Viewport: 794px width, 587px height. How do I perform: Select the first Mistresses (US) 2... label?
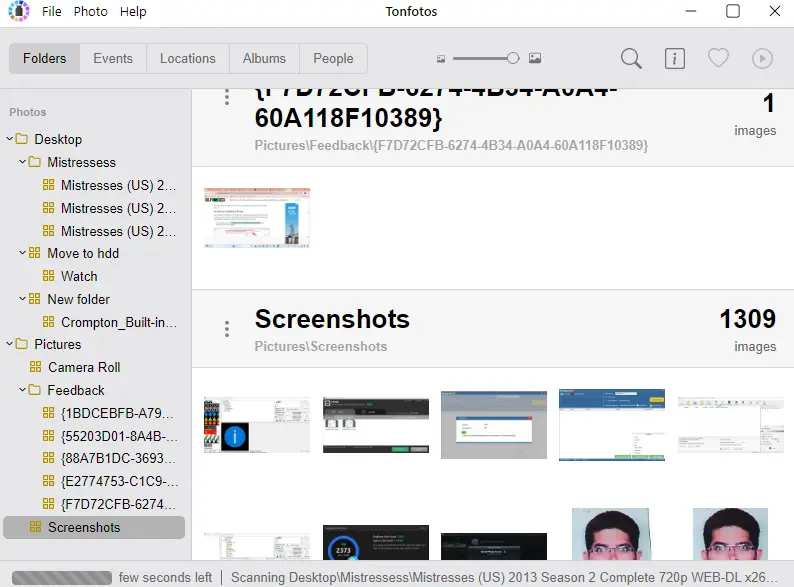pos(118,185)
